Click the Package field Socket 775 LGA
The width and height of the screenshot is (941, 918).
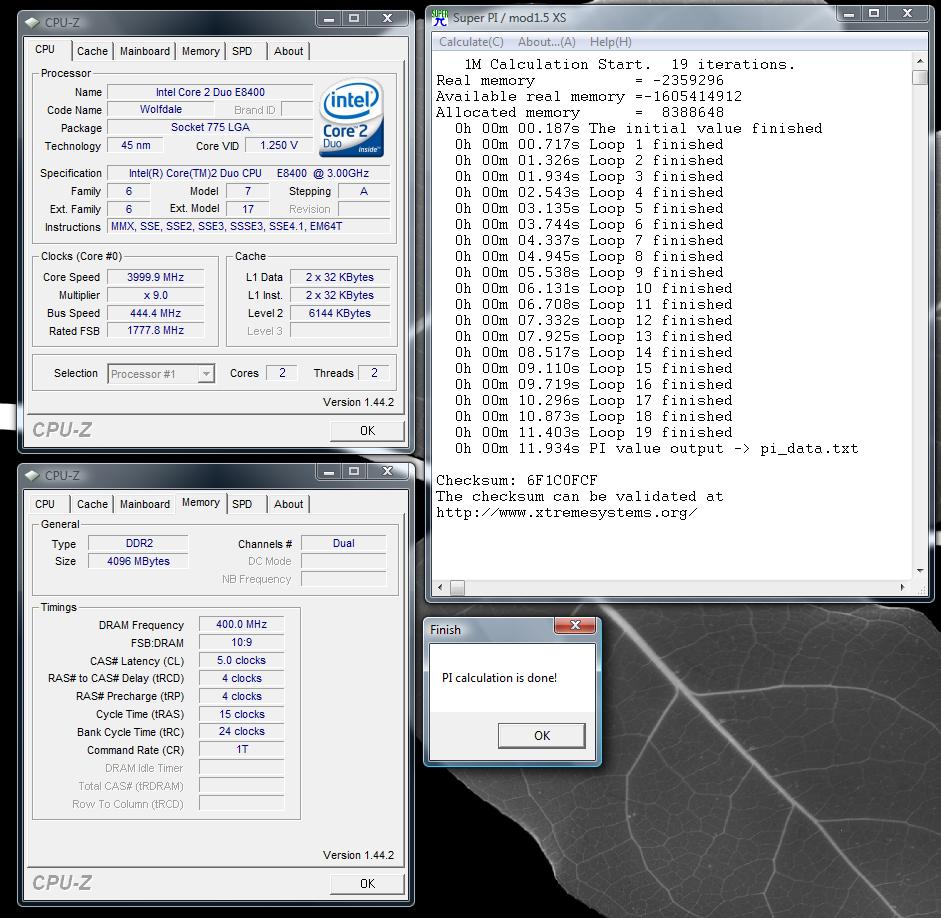[x=210, y=128]
